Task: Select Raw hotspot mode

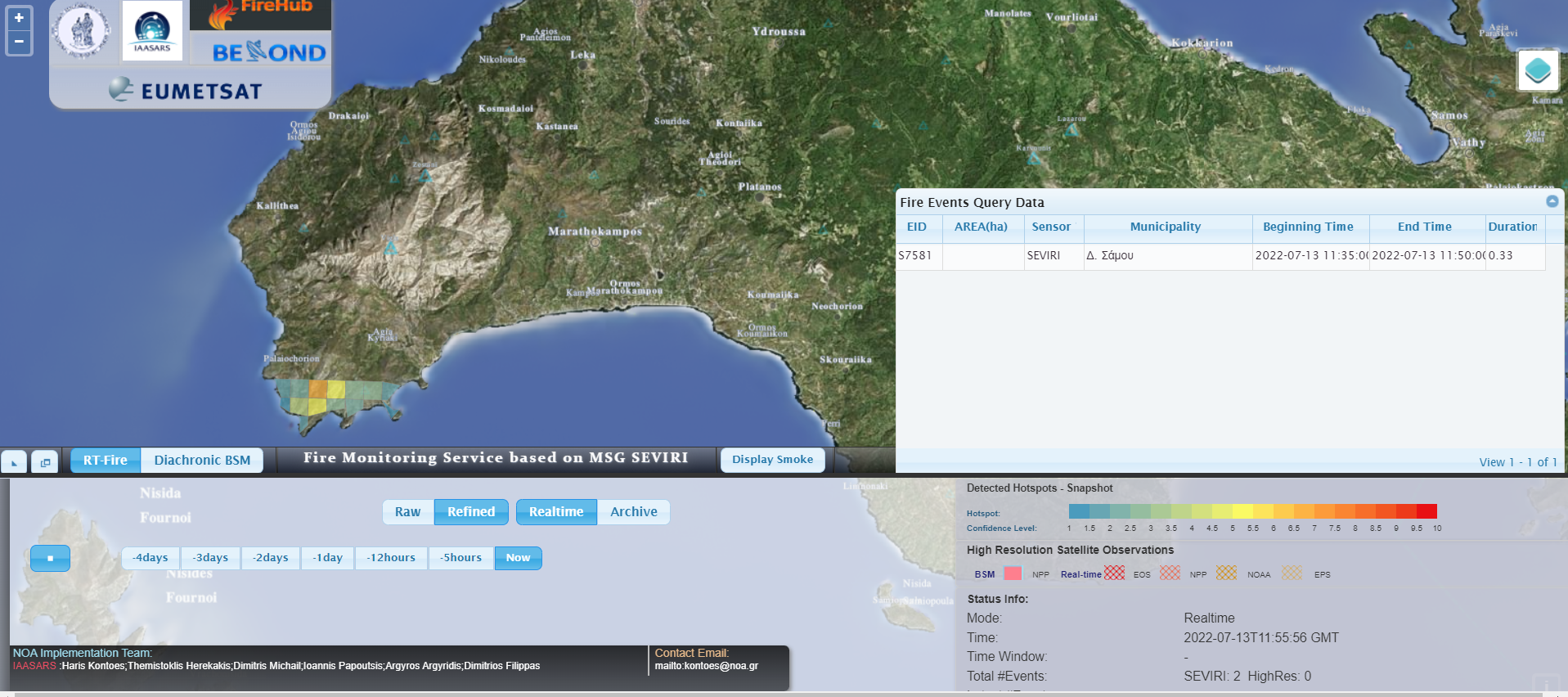Action: click(x=407, y=512)
